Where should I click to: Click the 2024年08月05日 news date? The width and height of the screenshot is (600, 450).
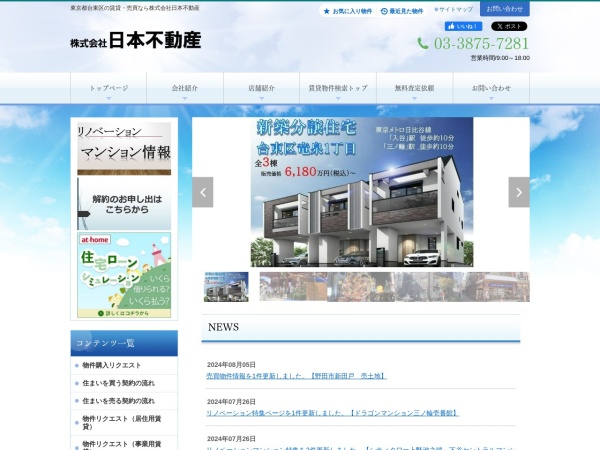231,365
